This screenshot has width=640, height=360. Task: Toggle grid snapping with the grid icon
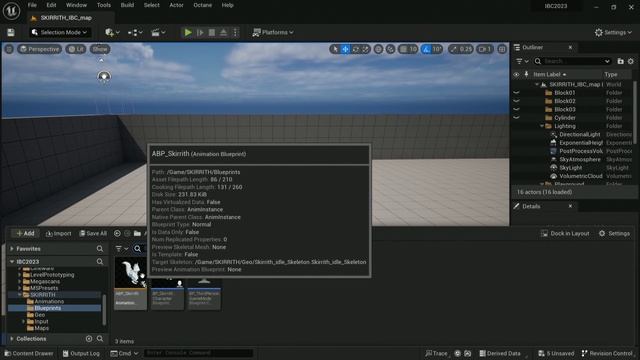[x=403, y=49]
